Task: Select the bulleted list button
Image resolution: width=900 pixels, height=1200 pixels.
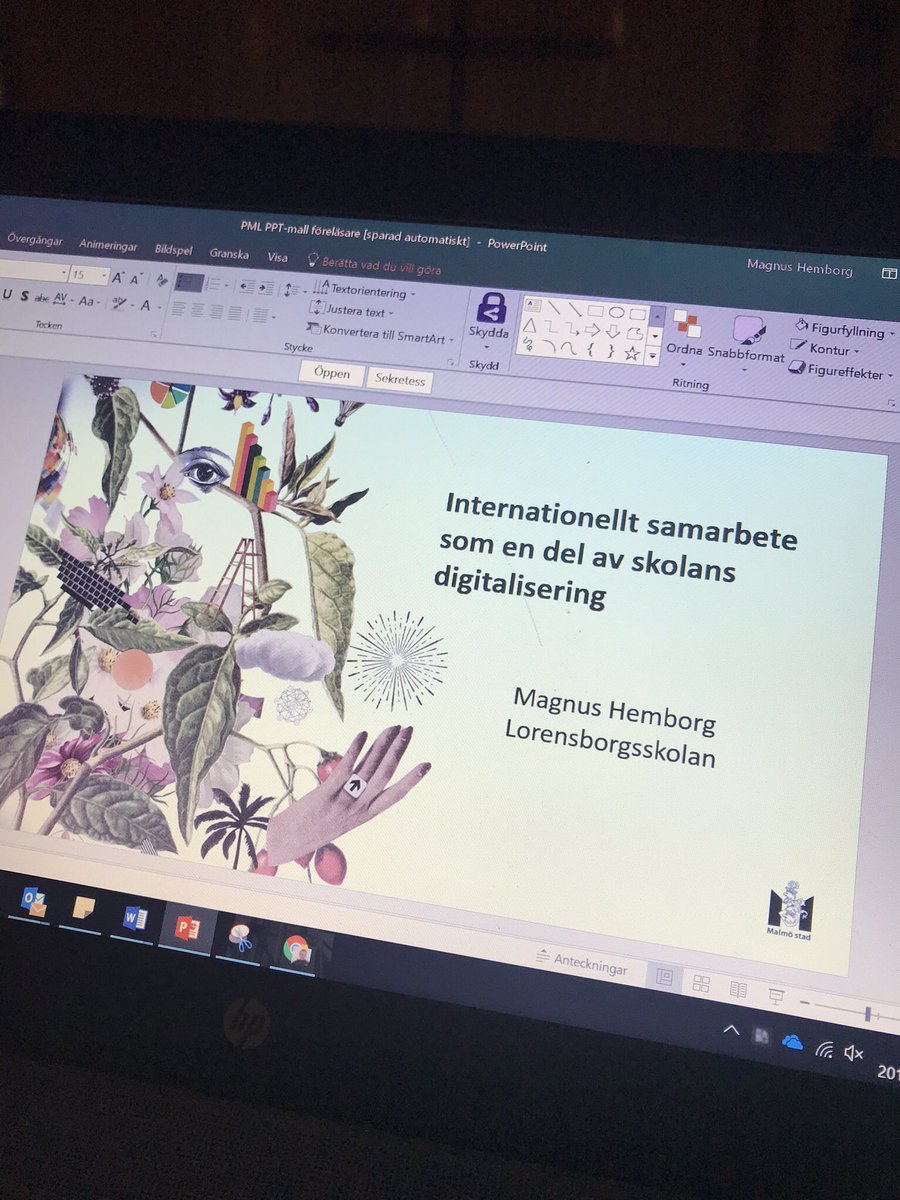Action: (x=190, y=282)
